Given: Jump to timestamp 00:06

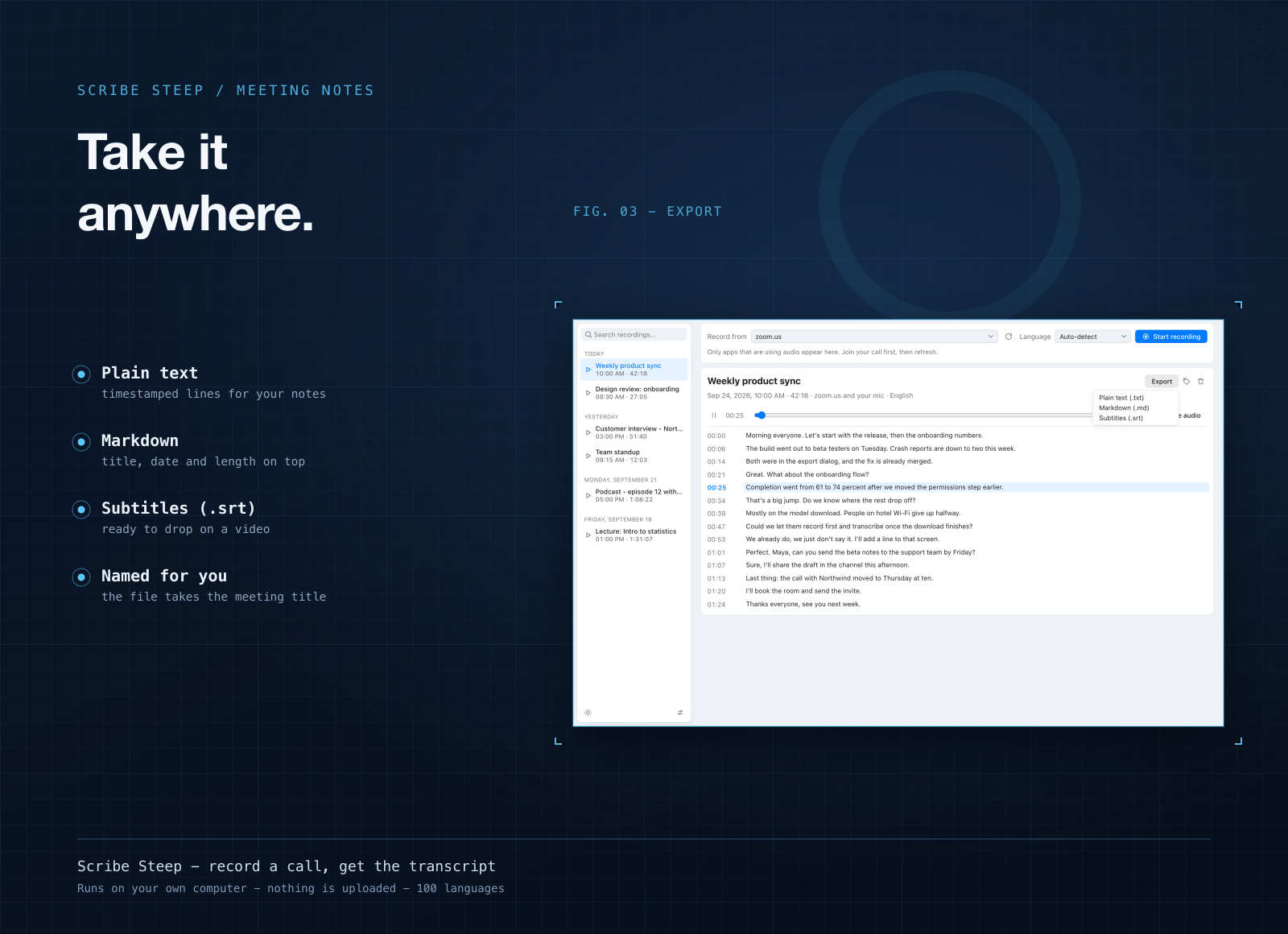Looking at the screenshot, I should 716,449.
